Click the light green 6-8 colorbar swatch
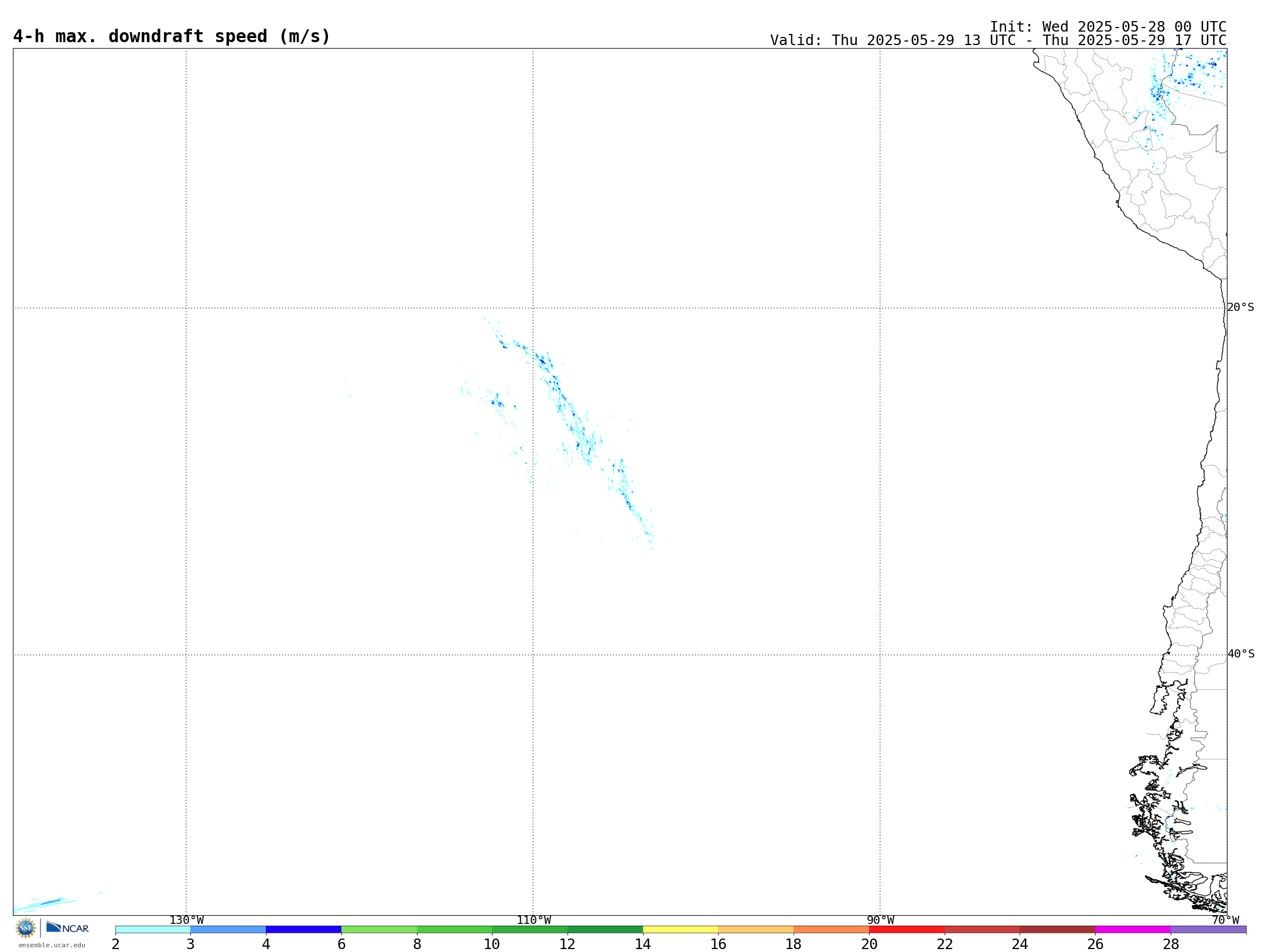 tap(379, 929)
